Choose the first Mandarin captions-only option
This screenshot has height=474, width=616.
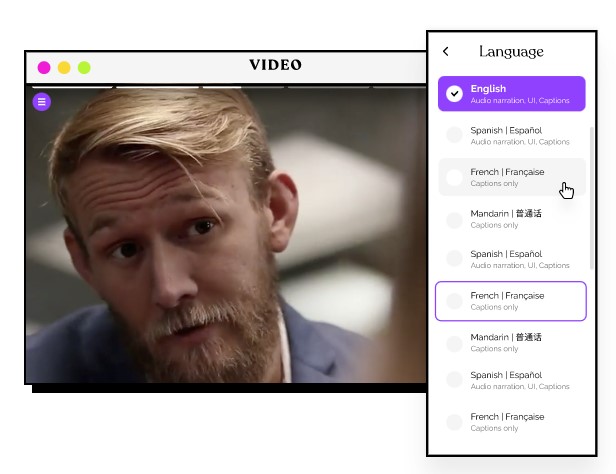[x=510, y=218]
